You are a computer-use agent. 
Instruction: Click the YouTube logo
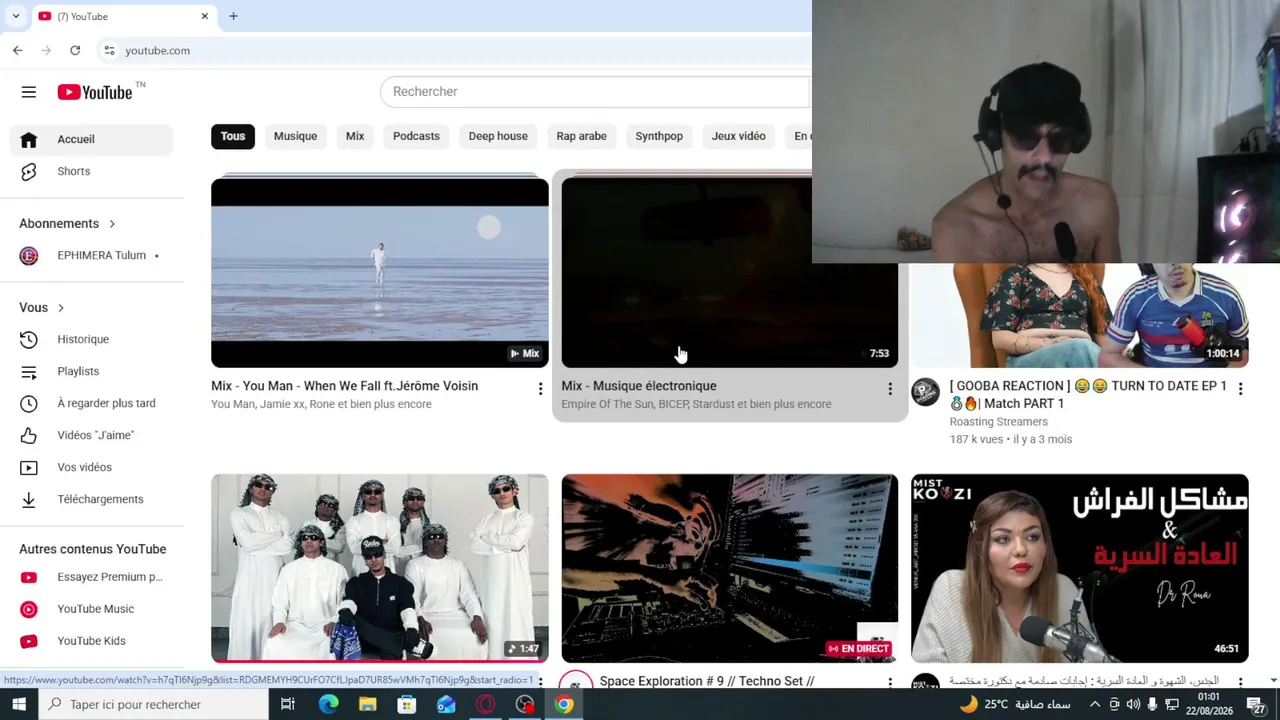[x=95, y=92]
